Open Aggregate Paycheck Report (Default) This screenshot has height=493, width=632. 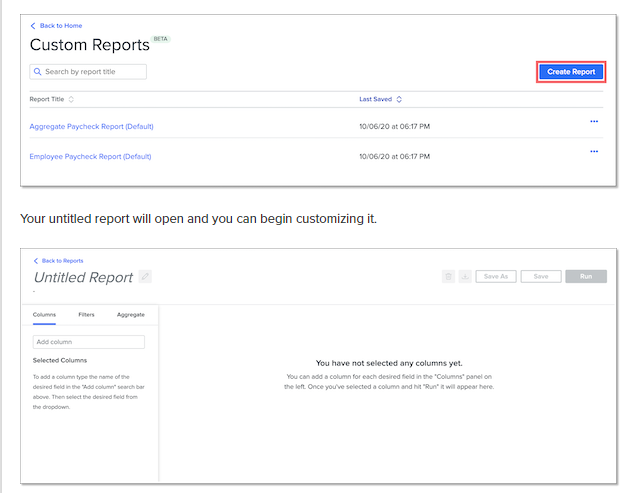[91, 126]
